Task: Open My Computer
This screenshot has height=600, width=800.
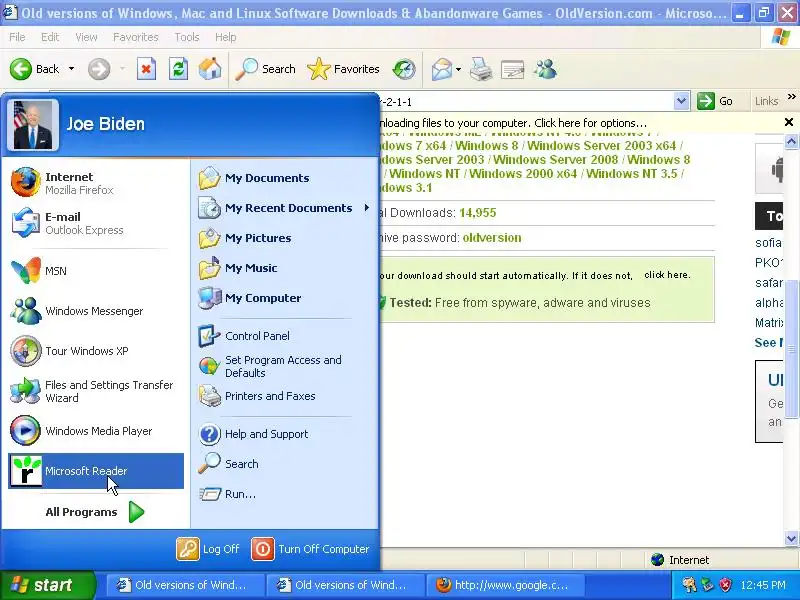Action: pos(284,298)
